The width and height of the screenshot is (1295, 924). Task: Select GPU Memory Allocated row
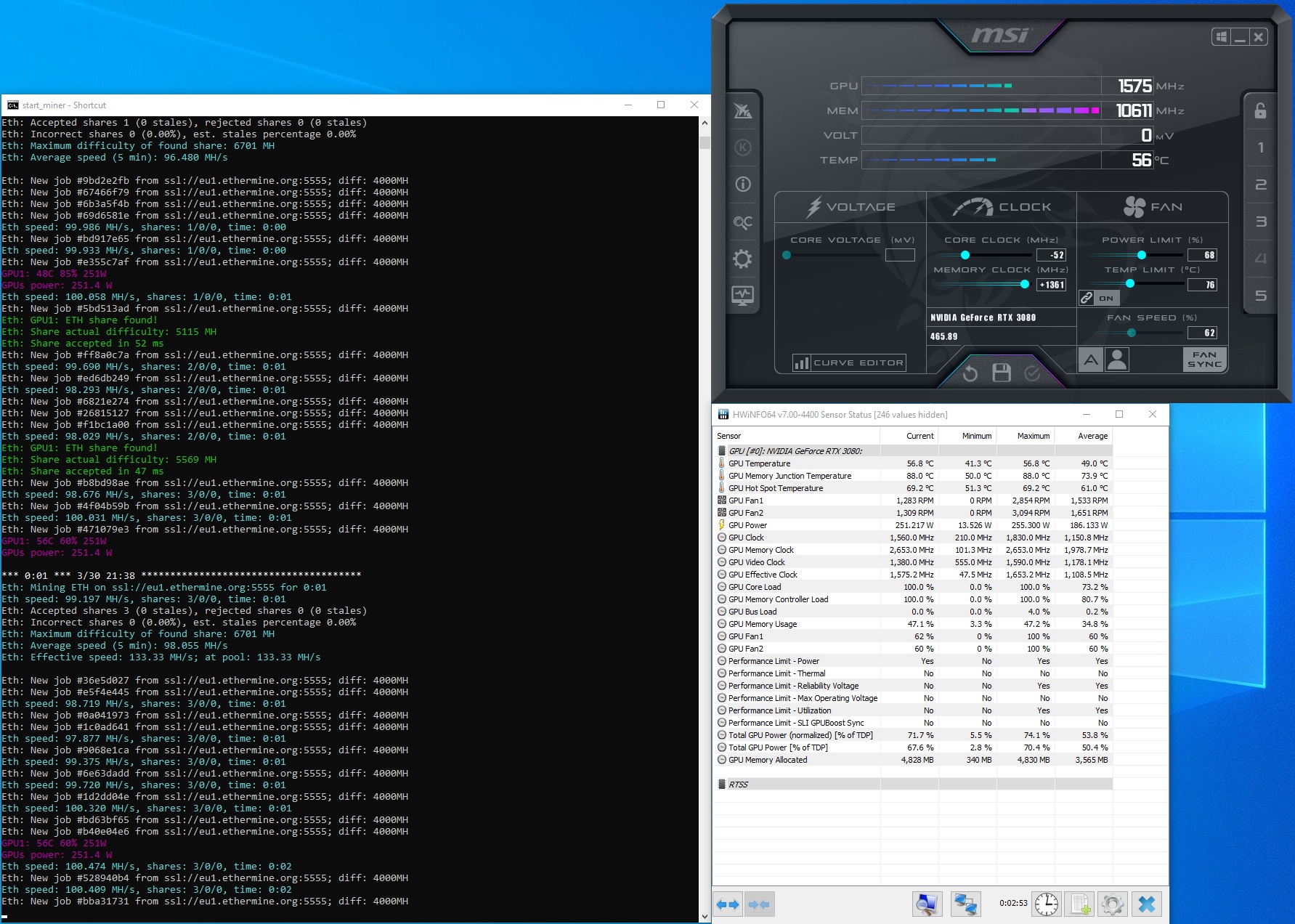pyautogui.click(x=913, y=760)
